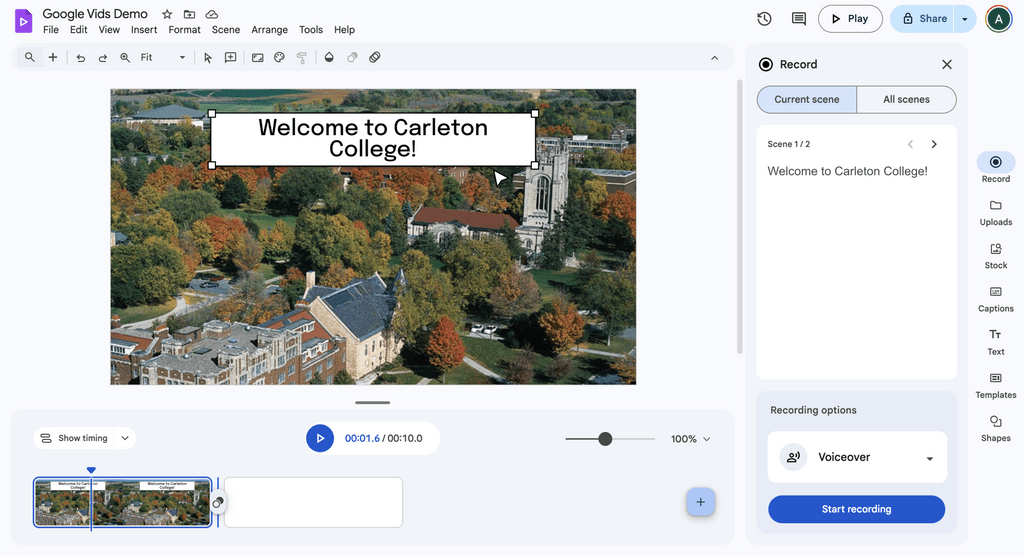Open the timeline 100% zoom dropdown

tap(690, 439)
